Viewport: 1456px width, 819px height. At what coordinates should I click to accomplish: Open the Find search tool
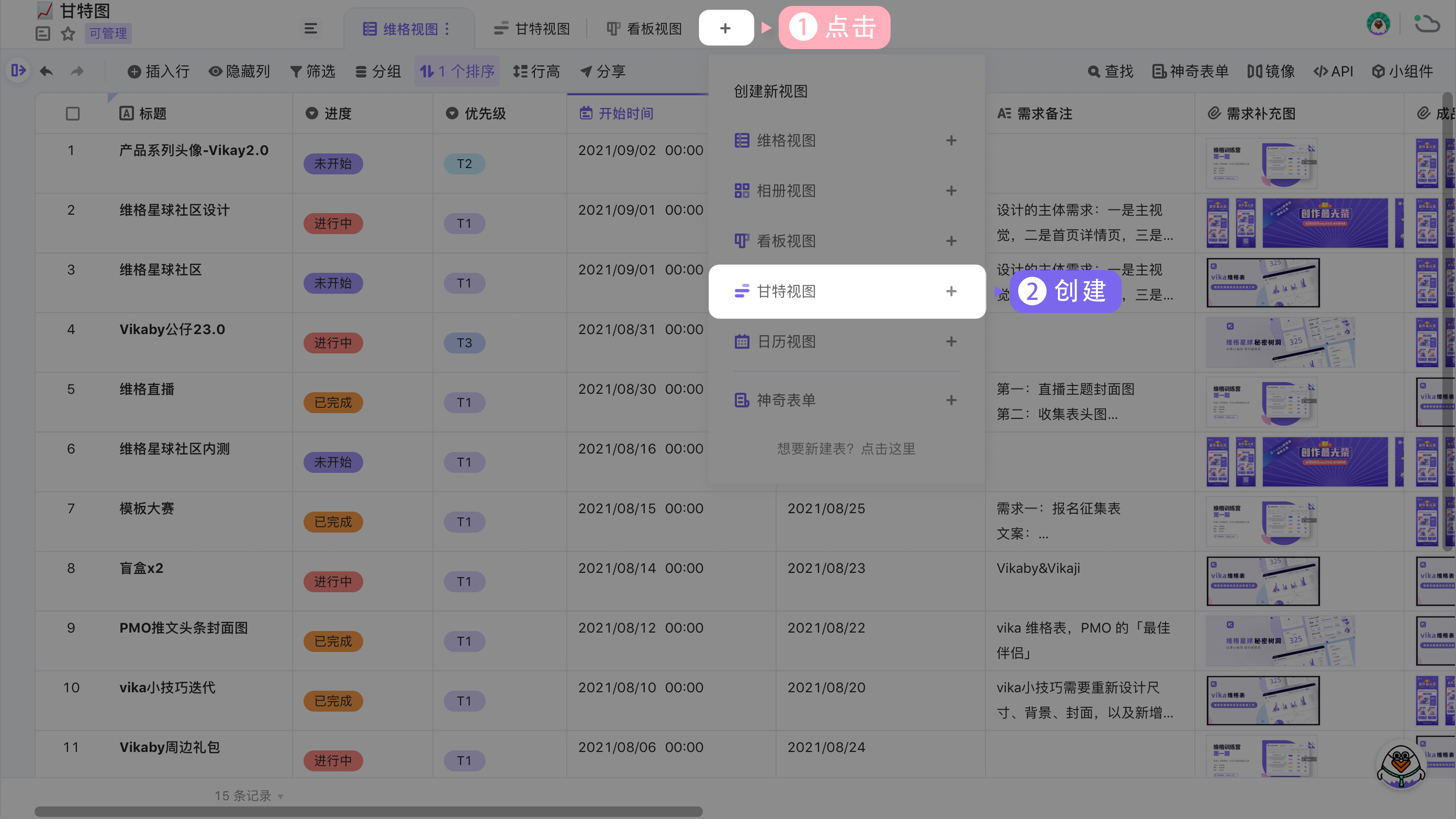click(x=1110, y=71)
